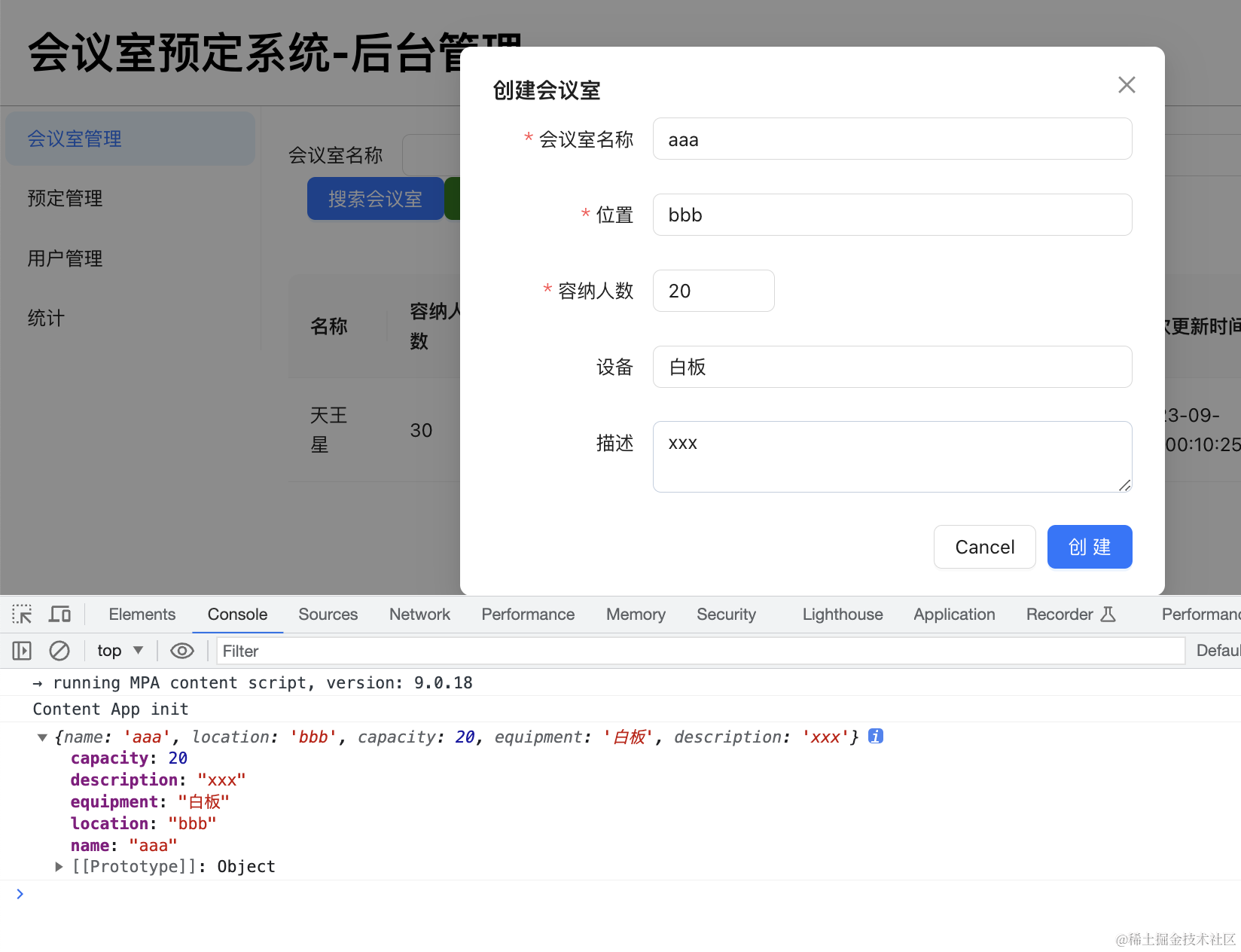
Task: Open the Elements tab
Action: (x=142, y=615)
